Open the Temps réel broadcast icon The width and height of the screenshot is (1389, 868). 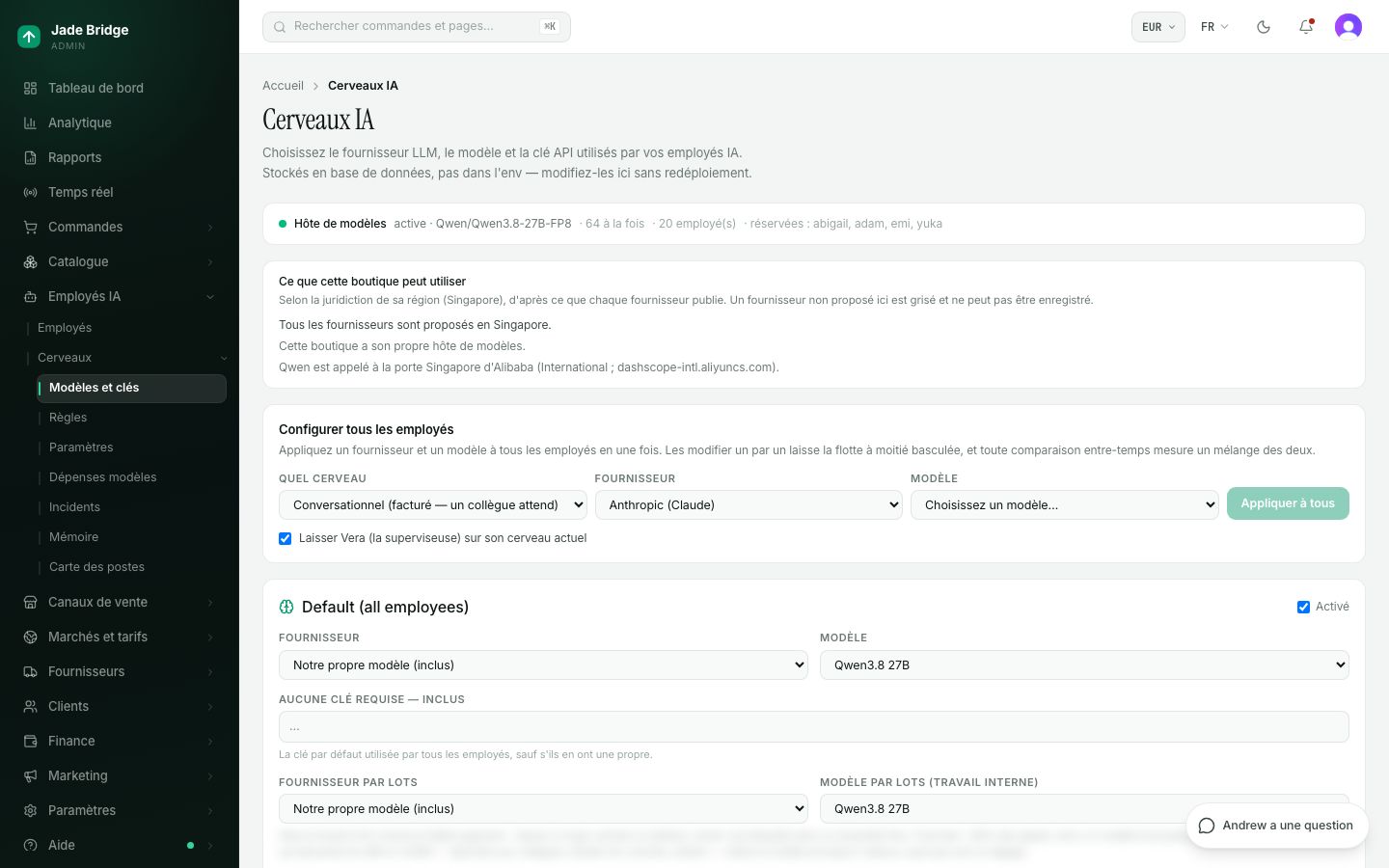(x=30, y=192)
